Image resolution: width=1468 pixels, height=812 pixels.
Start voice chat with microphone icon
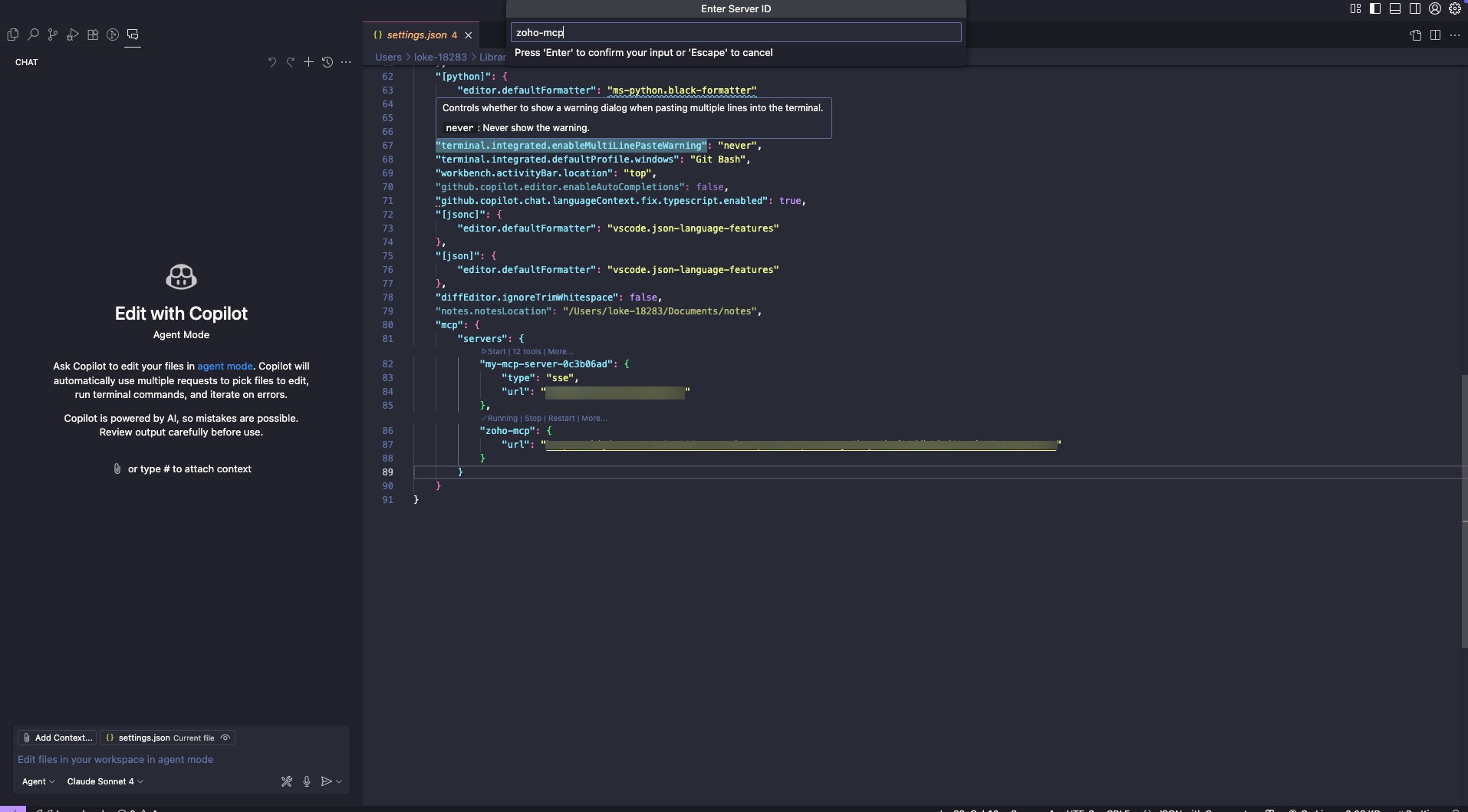[x=307, y=781]
